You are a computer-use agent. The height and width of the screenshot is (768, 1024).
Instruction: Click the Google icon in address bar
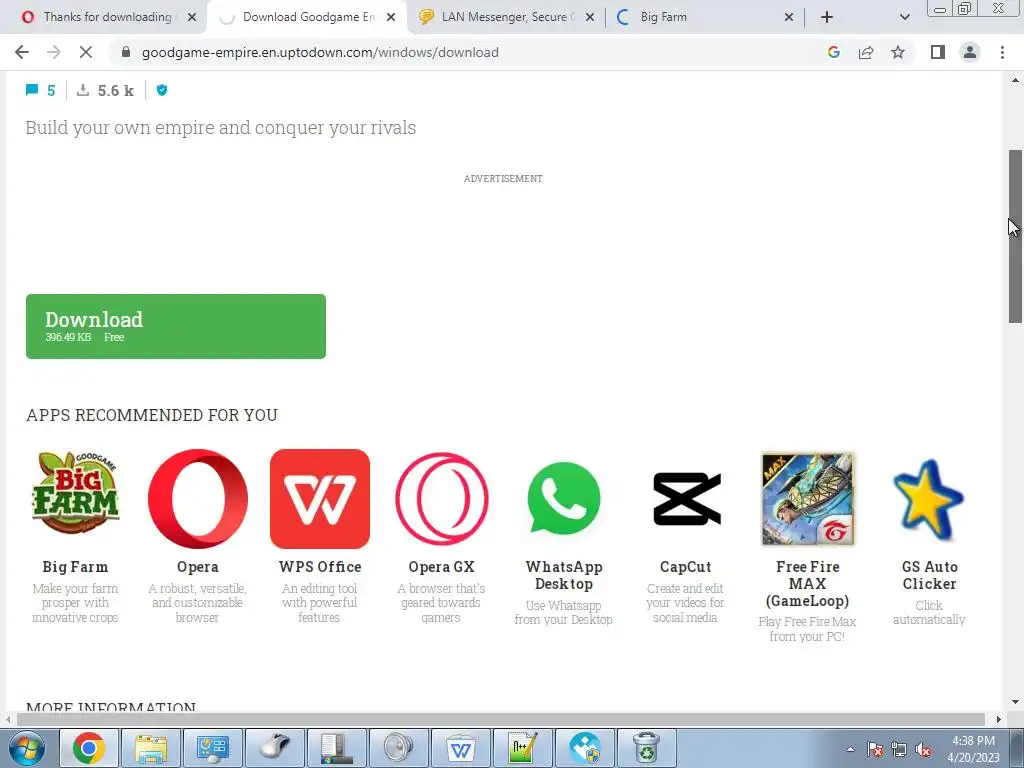pos(834,52)
